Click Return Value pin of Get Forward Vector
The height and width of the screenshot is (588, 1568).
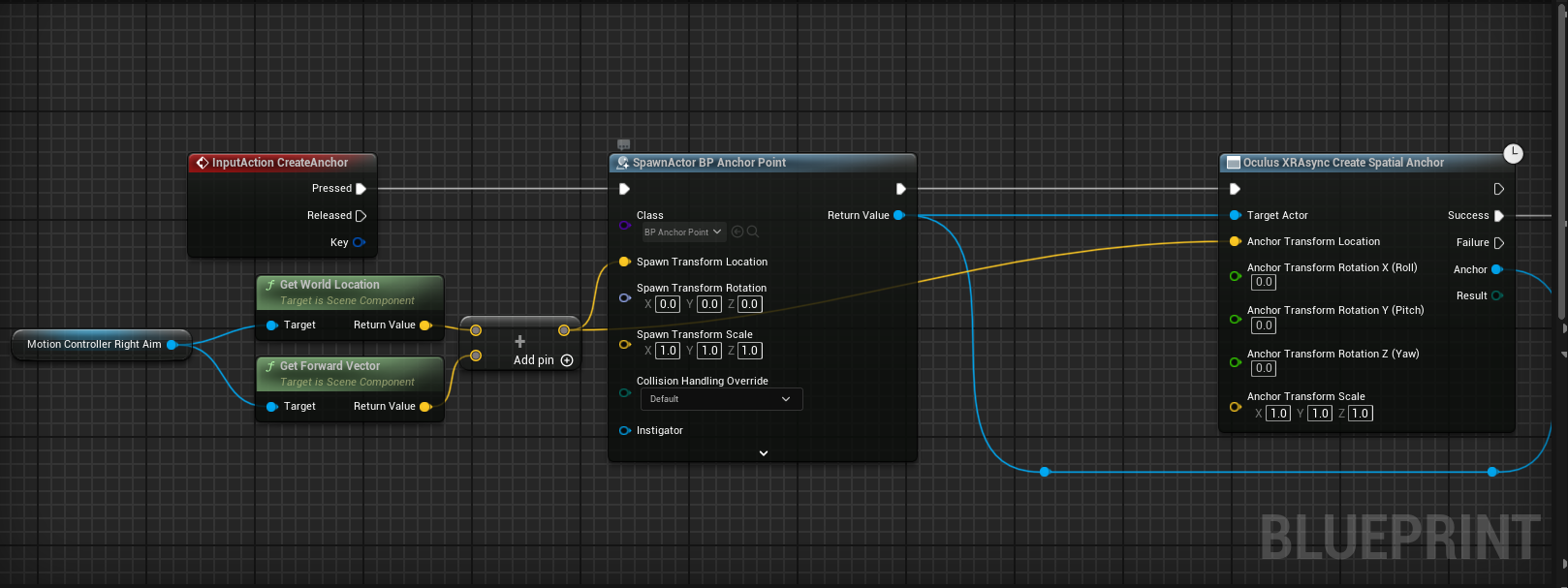click(x=424, y=407)
